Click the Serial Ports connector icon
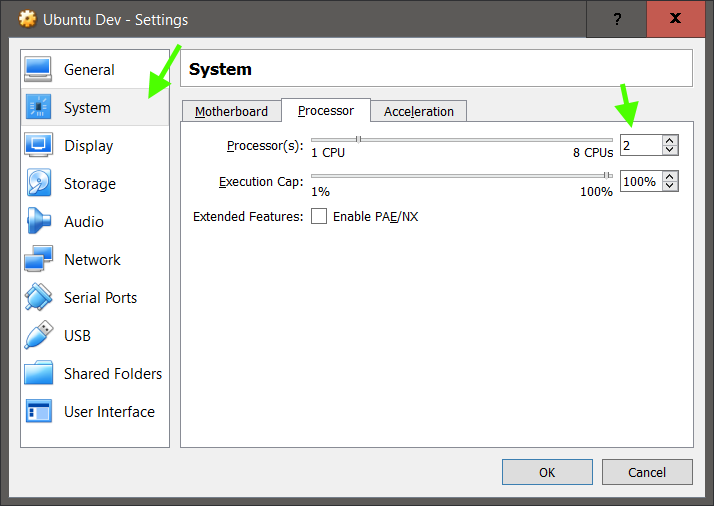 pos(38,297)
